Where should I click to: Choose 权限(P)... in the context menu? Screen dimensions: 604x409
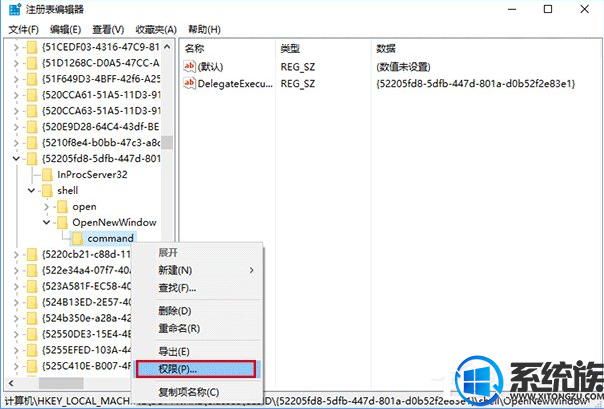click(x=196, y=369)
